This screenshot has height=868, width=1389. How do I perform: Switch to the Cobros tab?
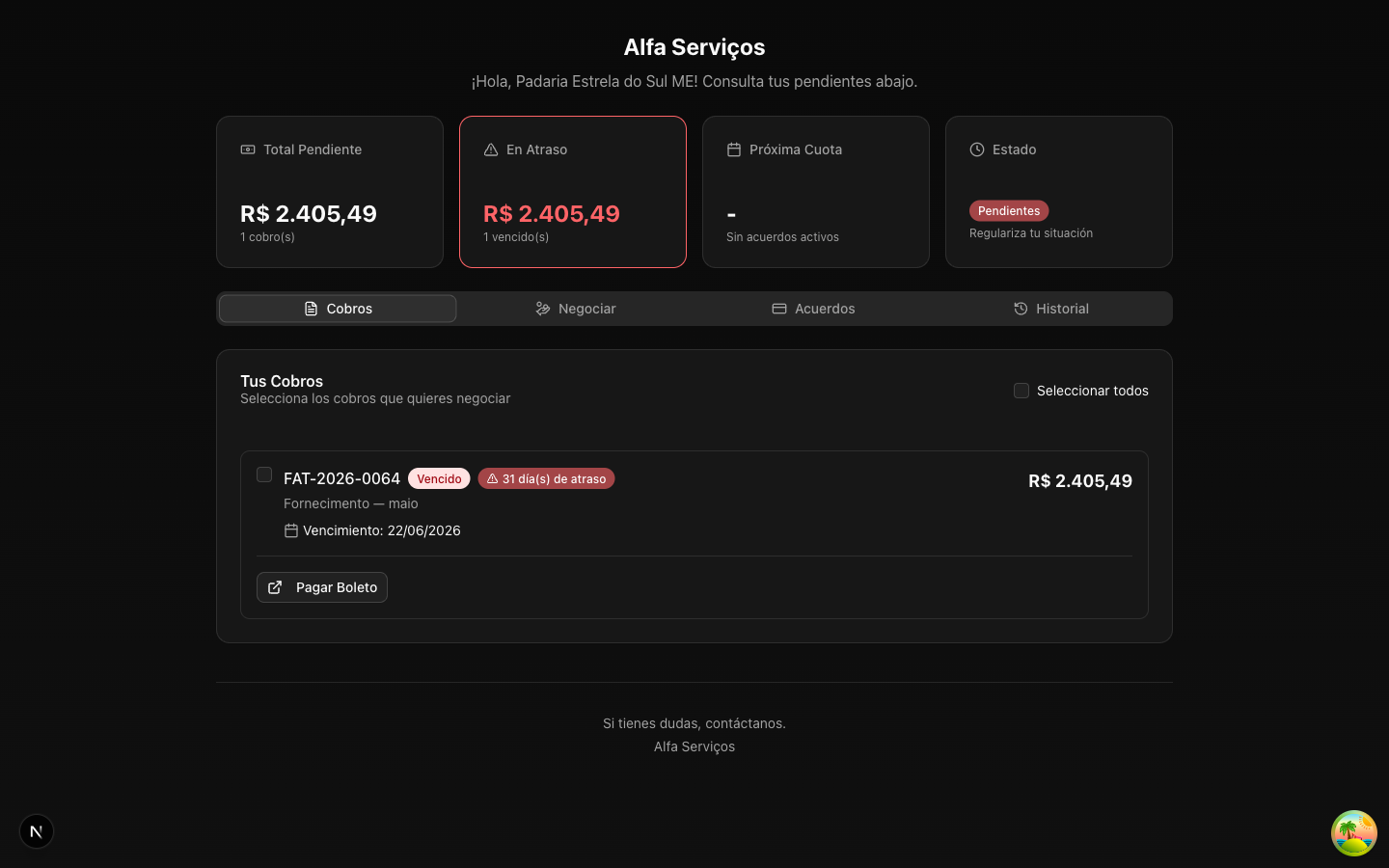pyautogui.click(x=338, y=309)
